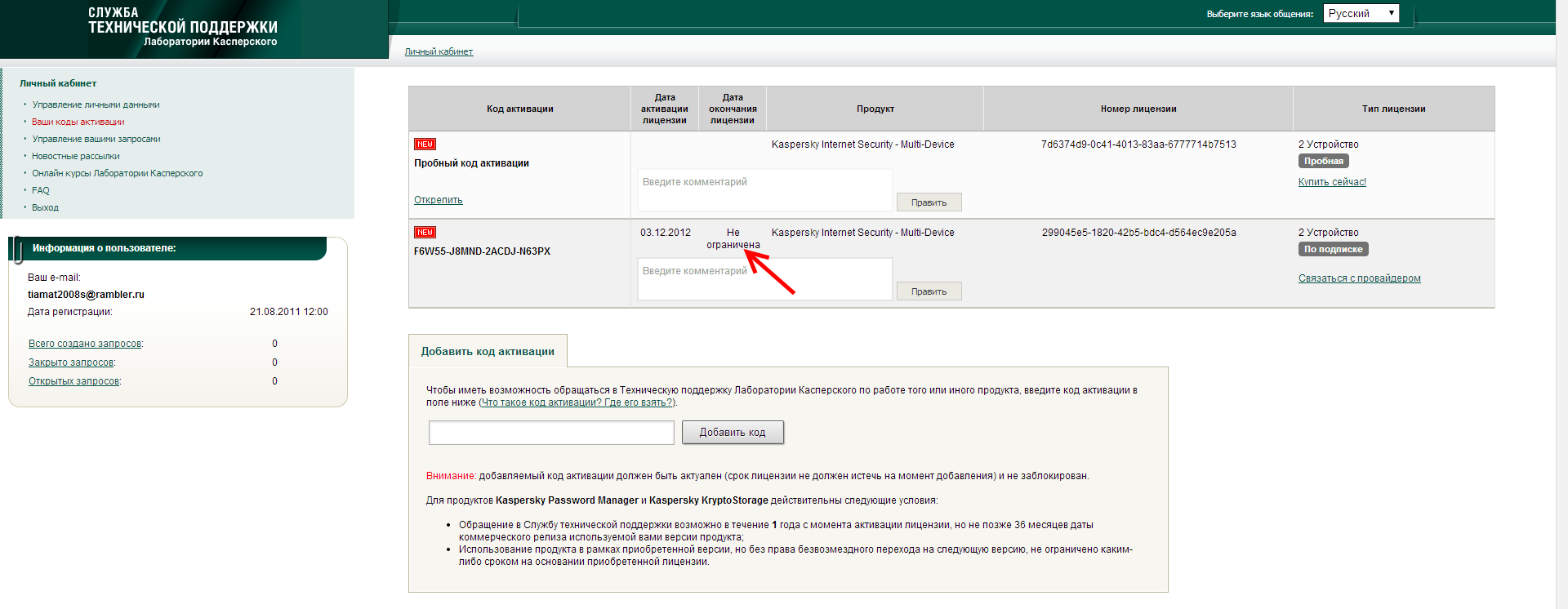Focus the comment field in trial code row
The height and width of the screenshot is (609, 1568).
pyautogui.click(x=765, y=190)
